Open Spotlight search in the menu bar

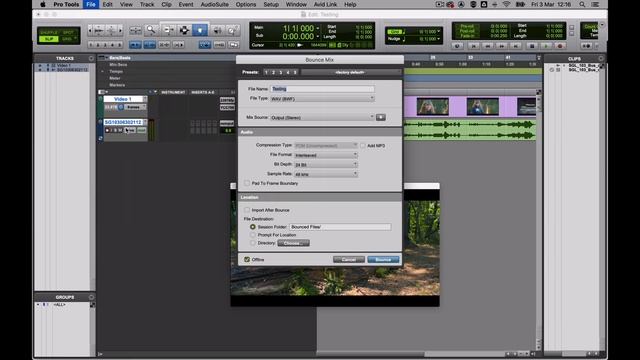click(582, 4)
